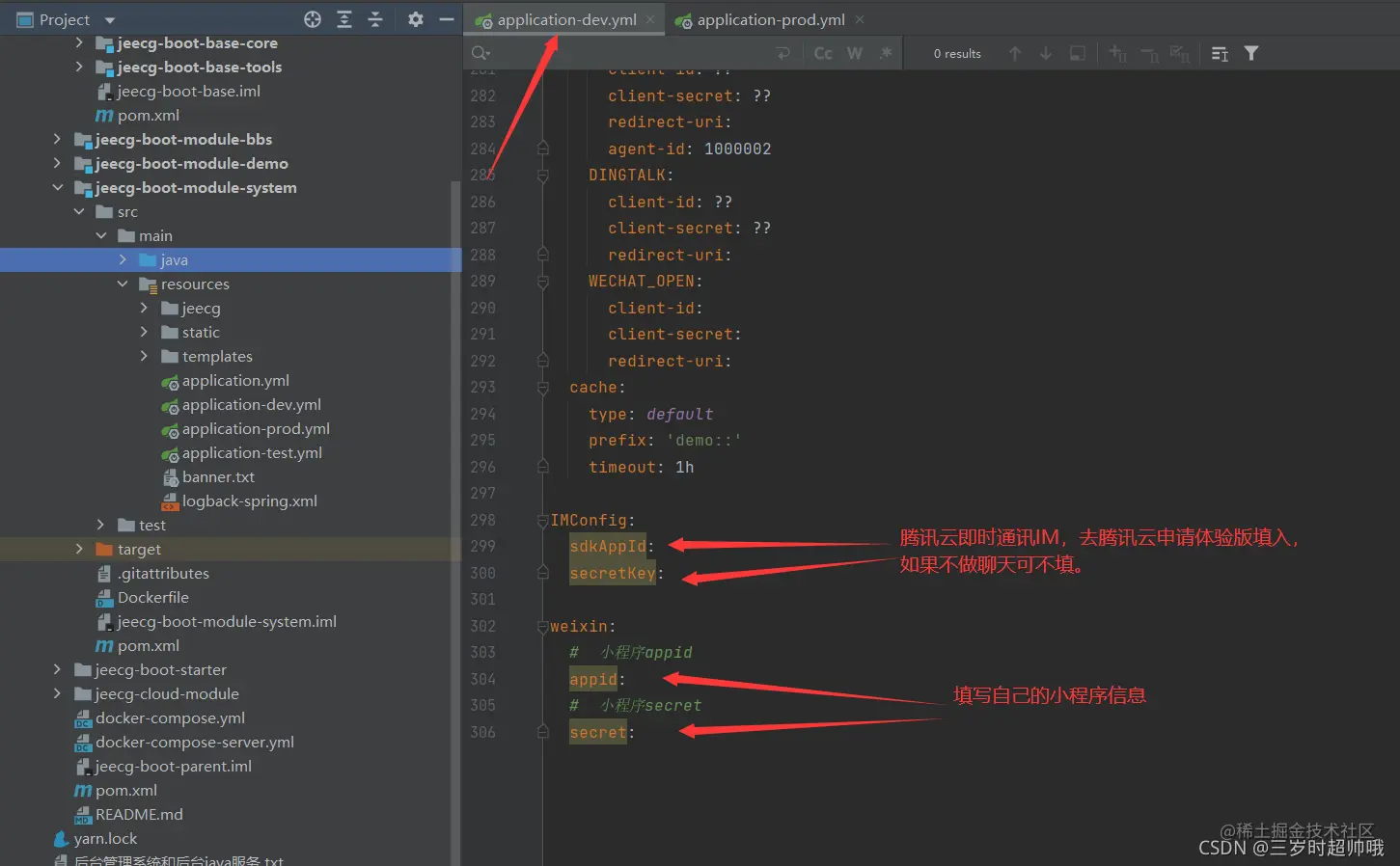Select jeecg-boot-module-system.iml file
1400x866 pixels.
[227, 622]
